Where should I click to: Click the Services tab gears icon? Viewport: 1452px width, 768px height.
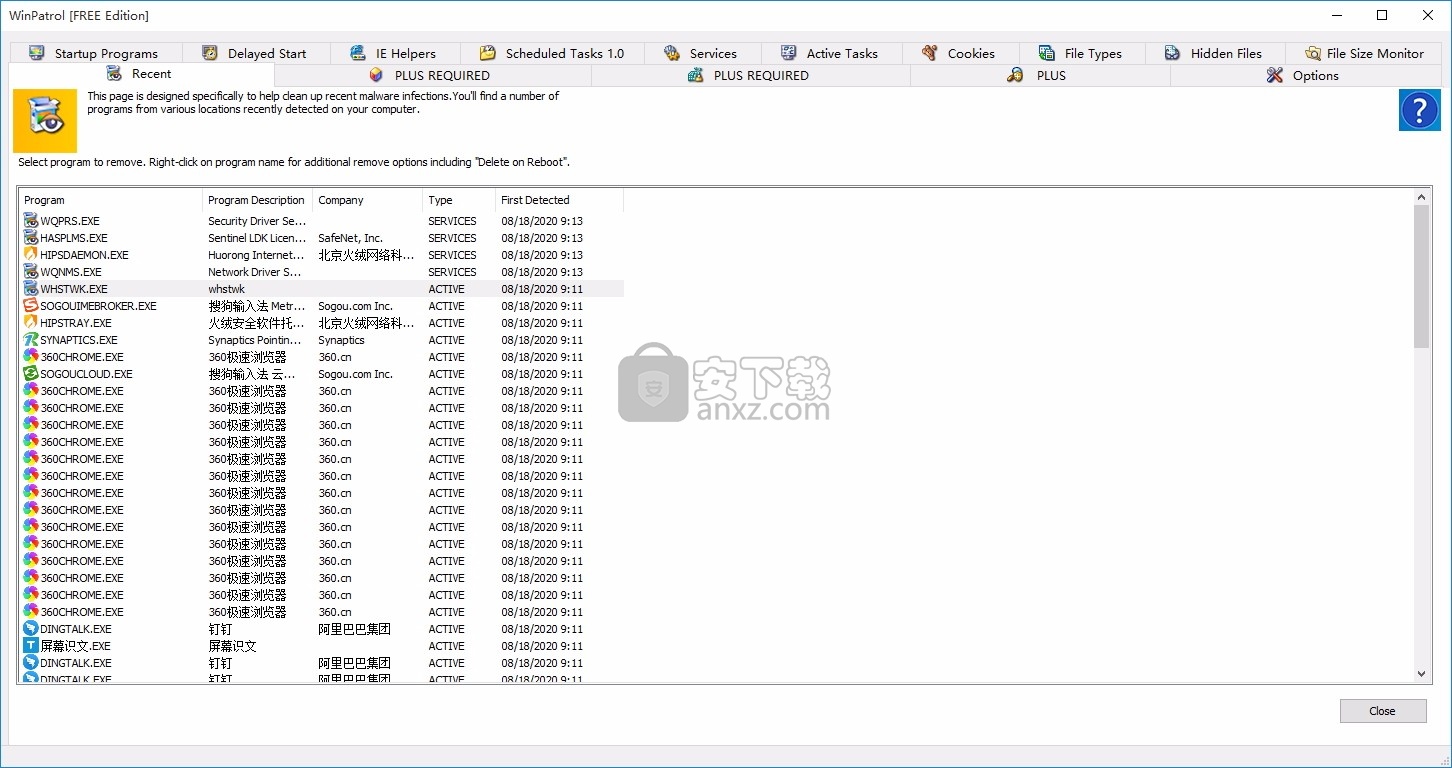click(x=672, y=53)
